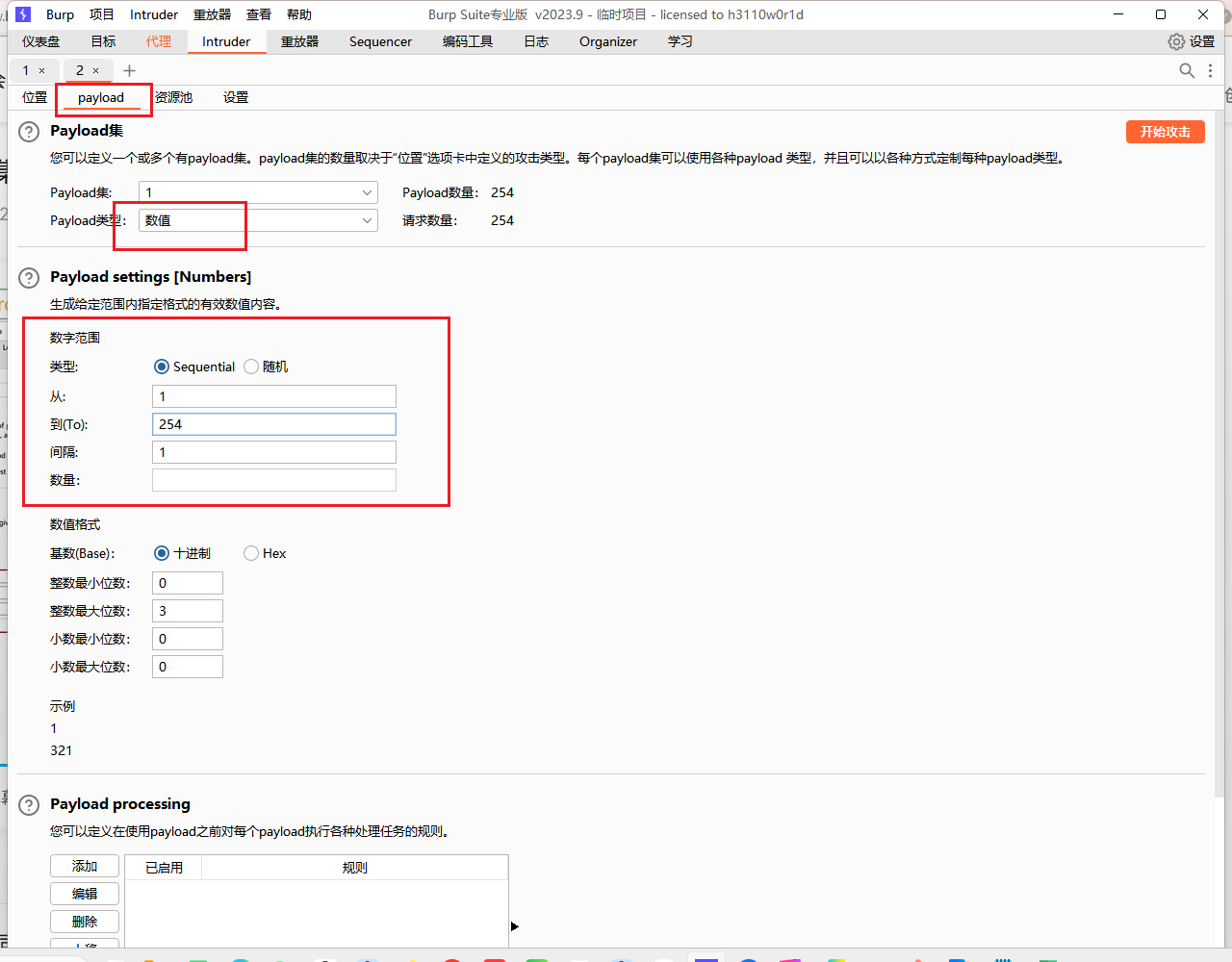Switch to the 目标 tab
The width and height of the screenshot is (1232, 962).
coord(103,41)
